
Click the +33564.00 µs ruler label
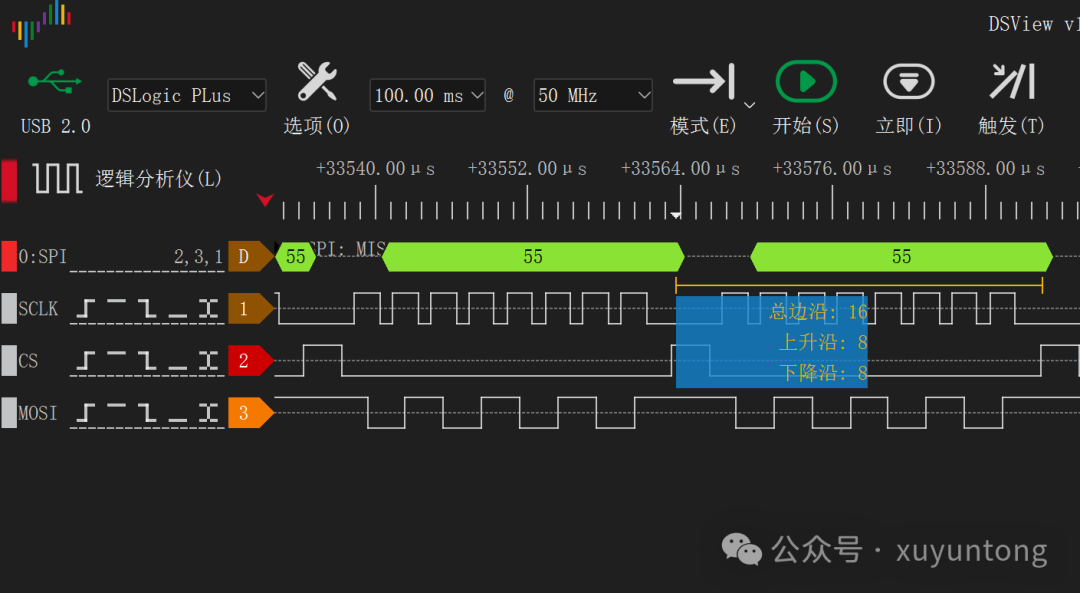pyautogui.click(x=681, y=169)
